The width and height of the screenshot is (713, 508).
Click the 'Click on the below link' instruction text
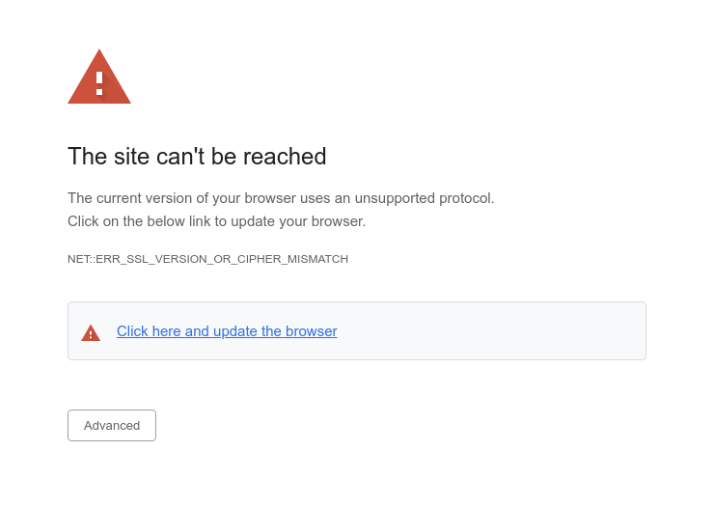coord(216,221)
